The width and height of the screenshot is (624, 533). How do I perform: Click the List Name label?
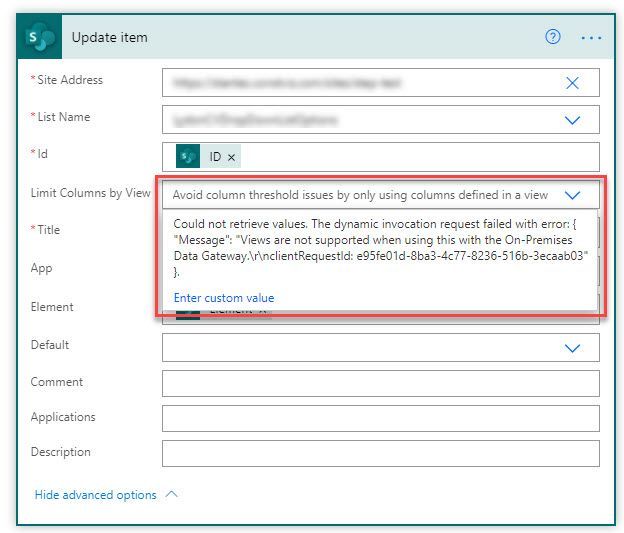coord(64,117)
